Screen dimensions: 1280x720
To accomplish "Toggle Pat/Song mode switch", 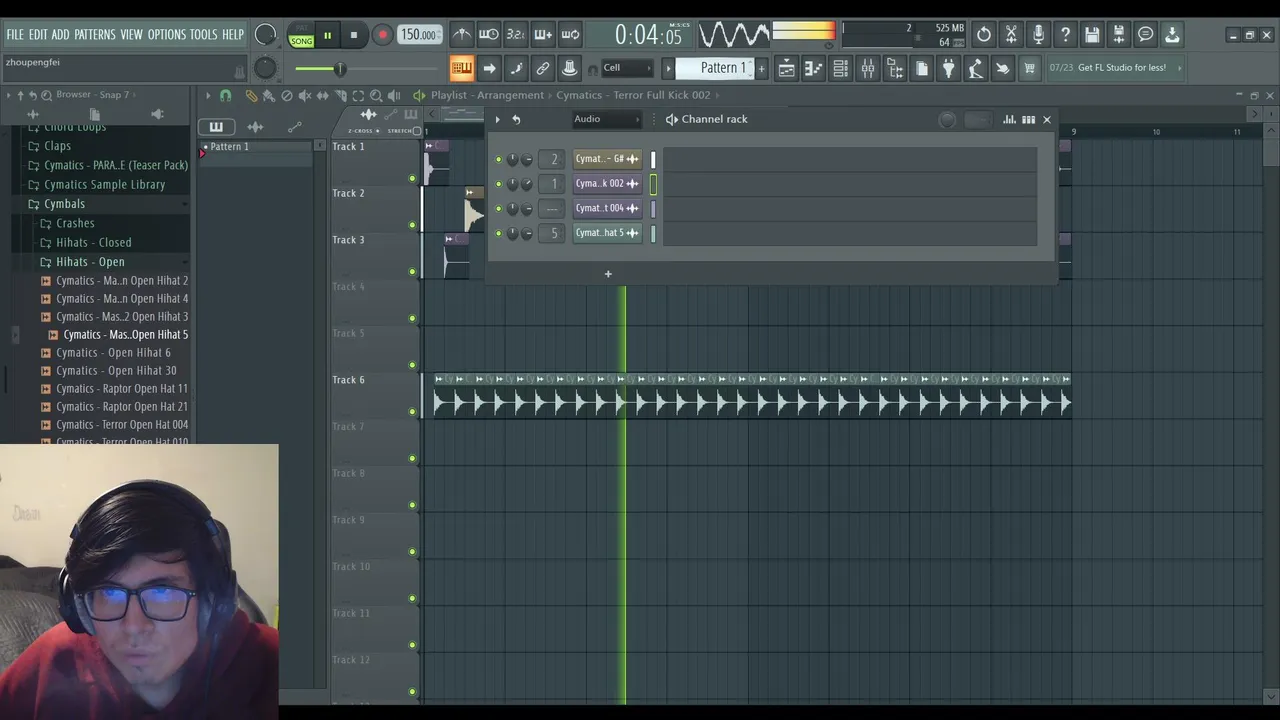I will click(x=301, y=36).
